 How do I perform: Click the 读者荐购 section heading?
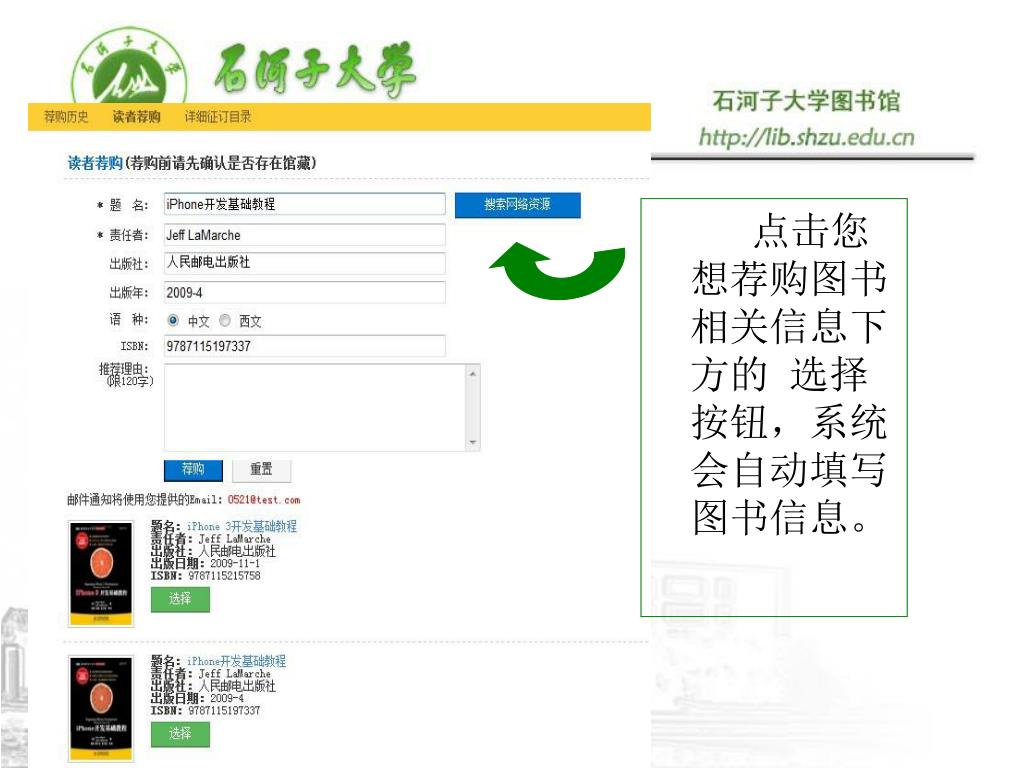pos(95,163)
